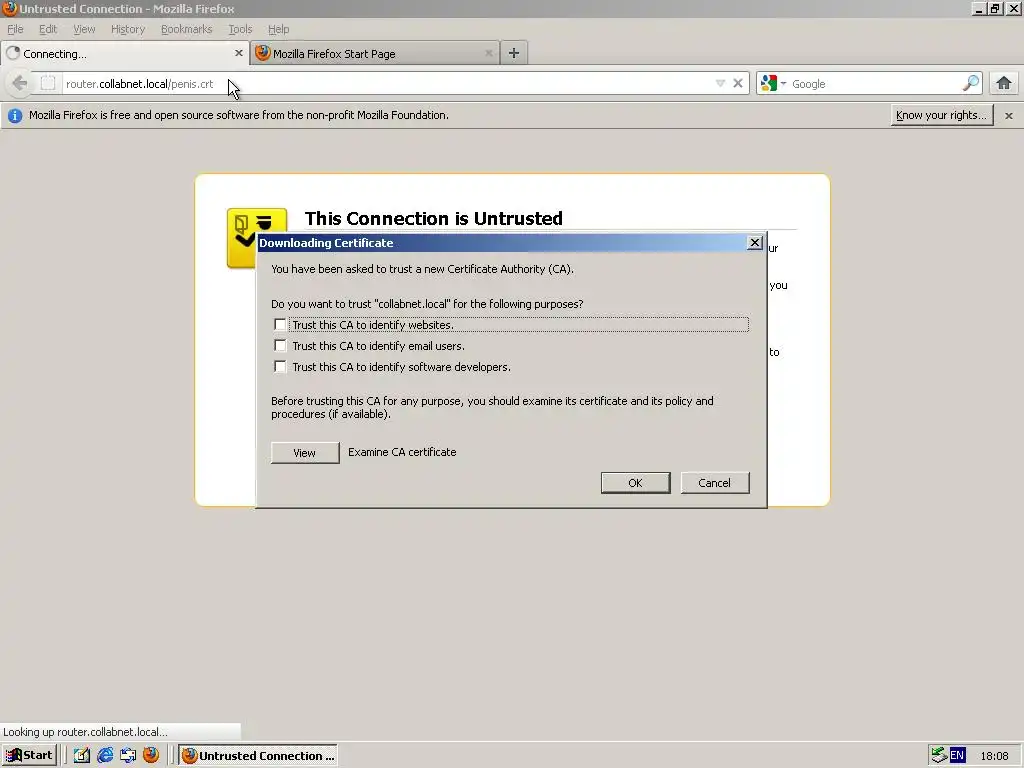Stop loading with the X in address bar

point(737,83)
